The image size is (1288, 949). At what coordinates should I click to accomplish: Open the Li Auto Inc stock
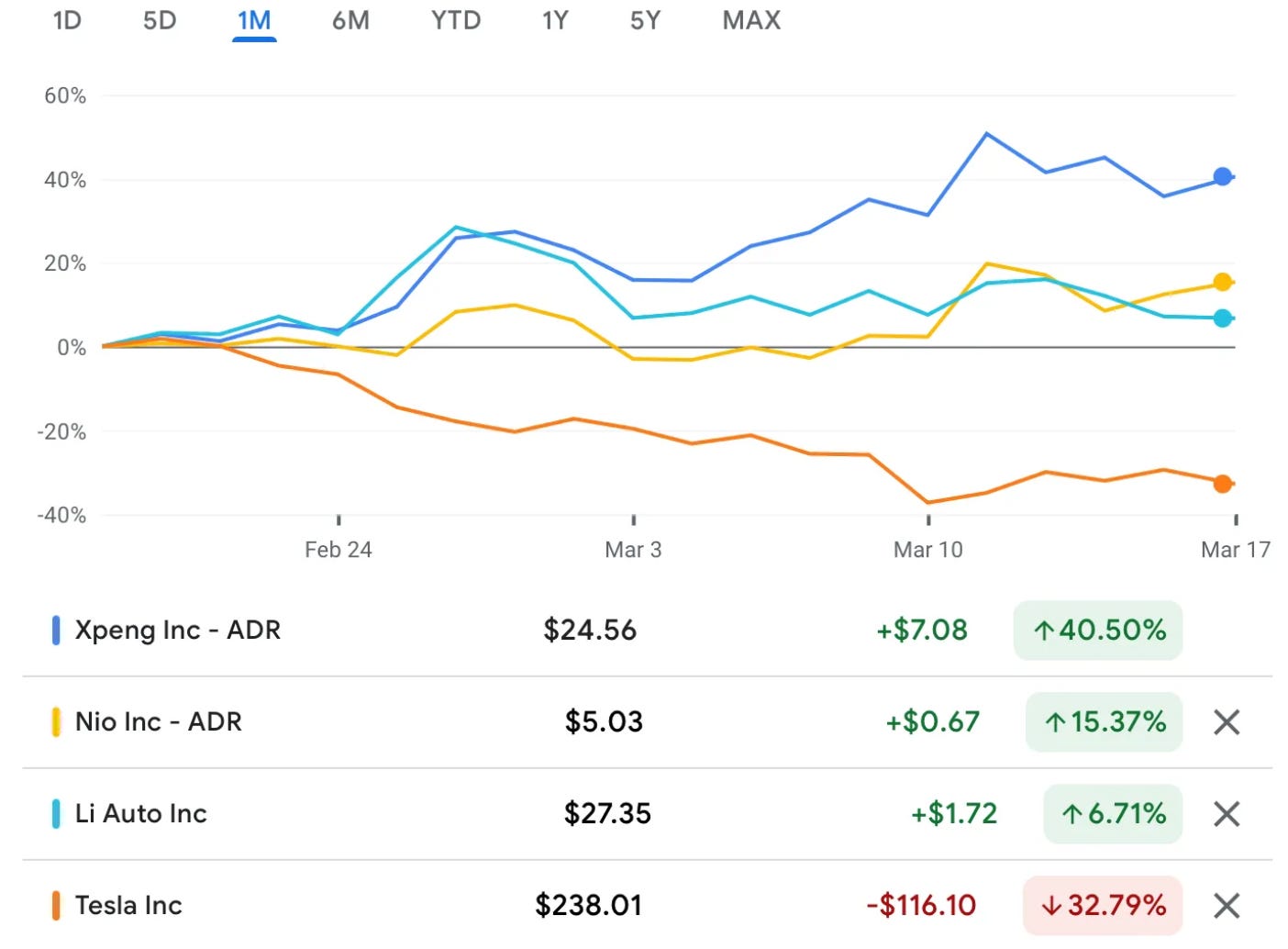(x=141, y=814)
